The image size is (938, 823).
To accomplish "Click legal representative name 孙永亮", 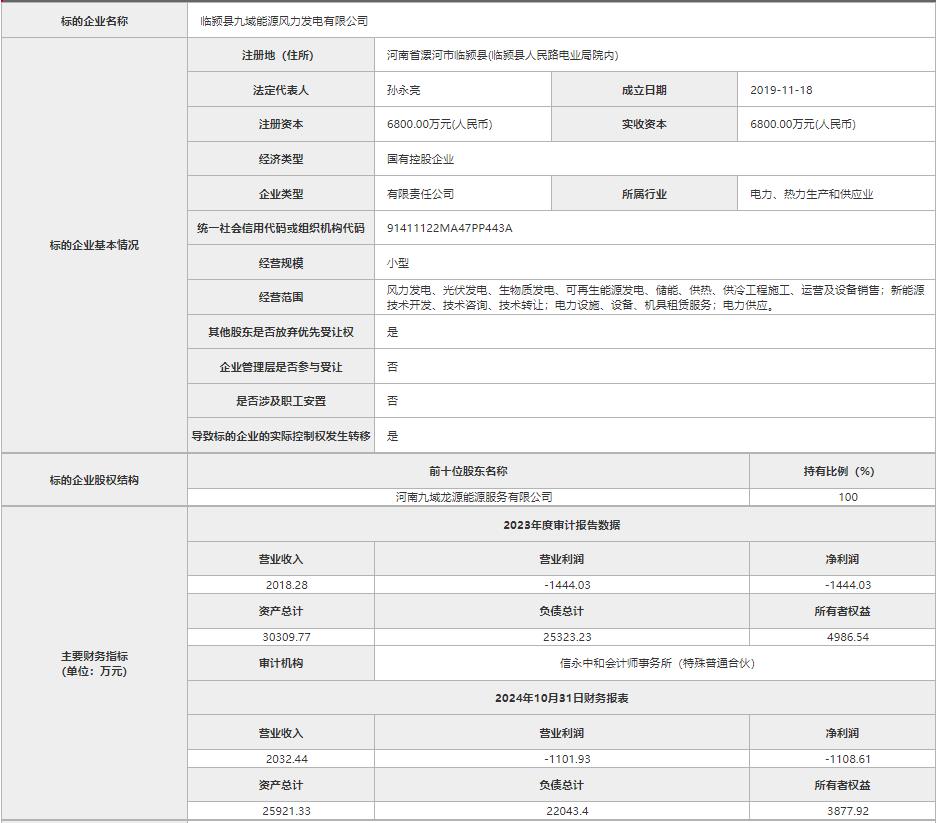I will point(404,90).
